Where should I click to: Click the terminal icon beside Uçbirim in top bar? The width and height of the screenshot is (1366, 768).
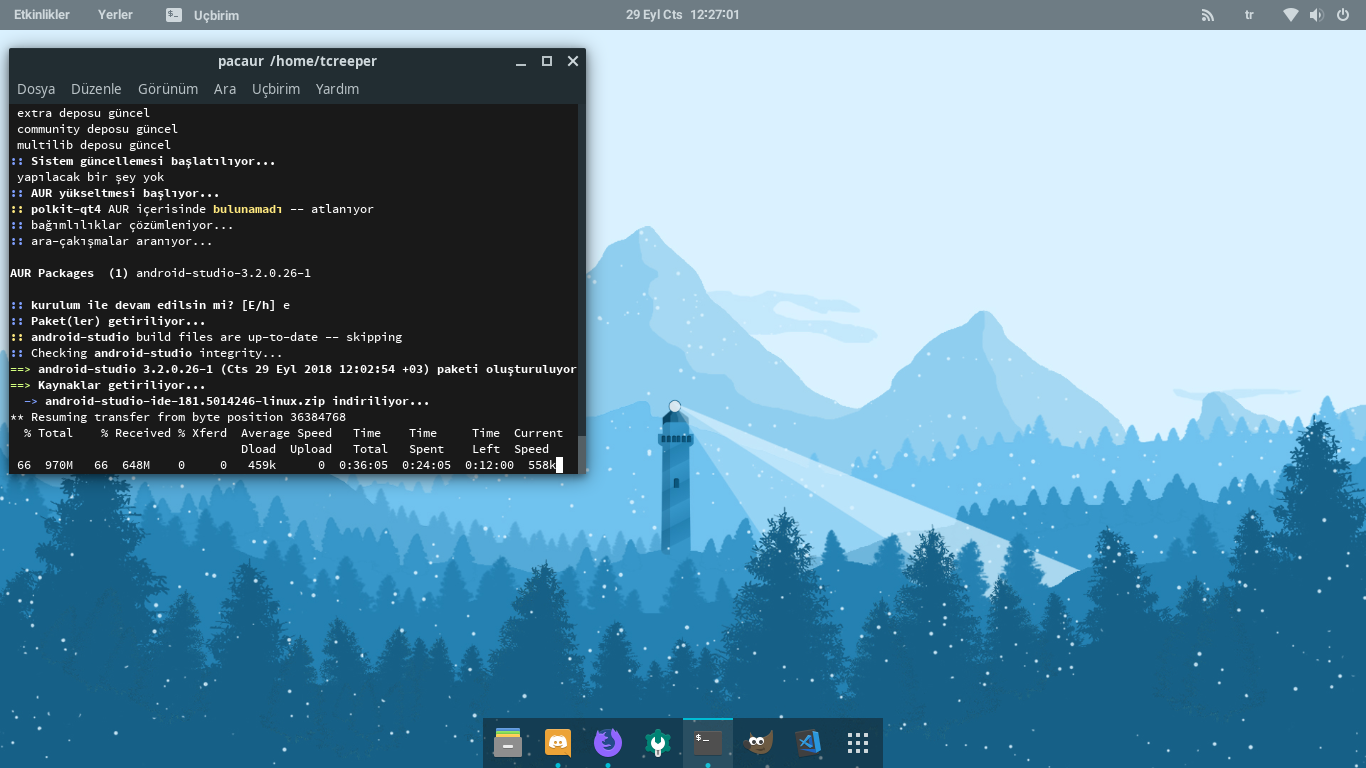(x=174, y=15)
